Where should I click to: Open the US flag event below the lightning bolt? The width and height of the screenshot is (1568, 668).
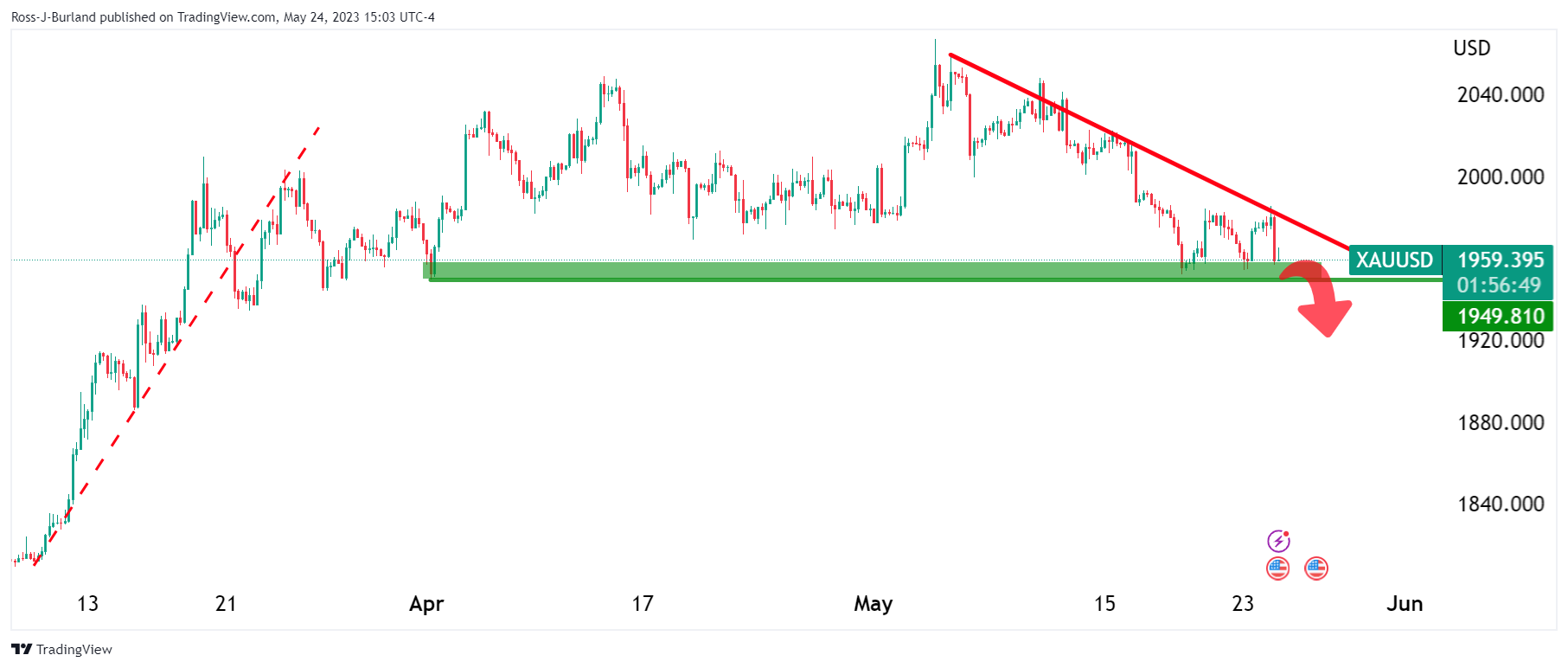1278,568
